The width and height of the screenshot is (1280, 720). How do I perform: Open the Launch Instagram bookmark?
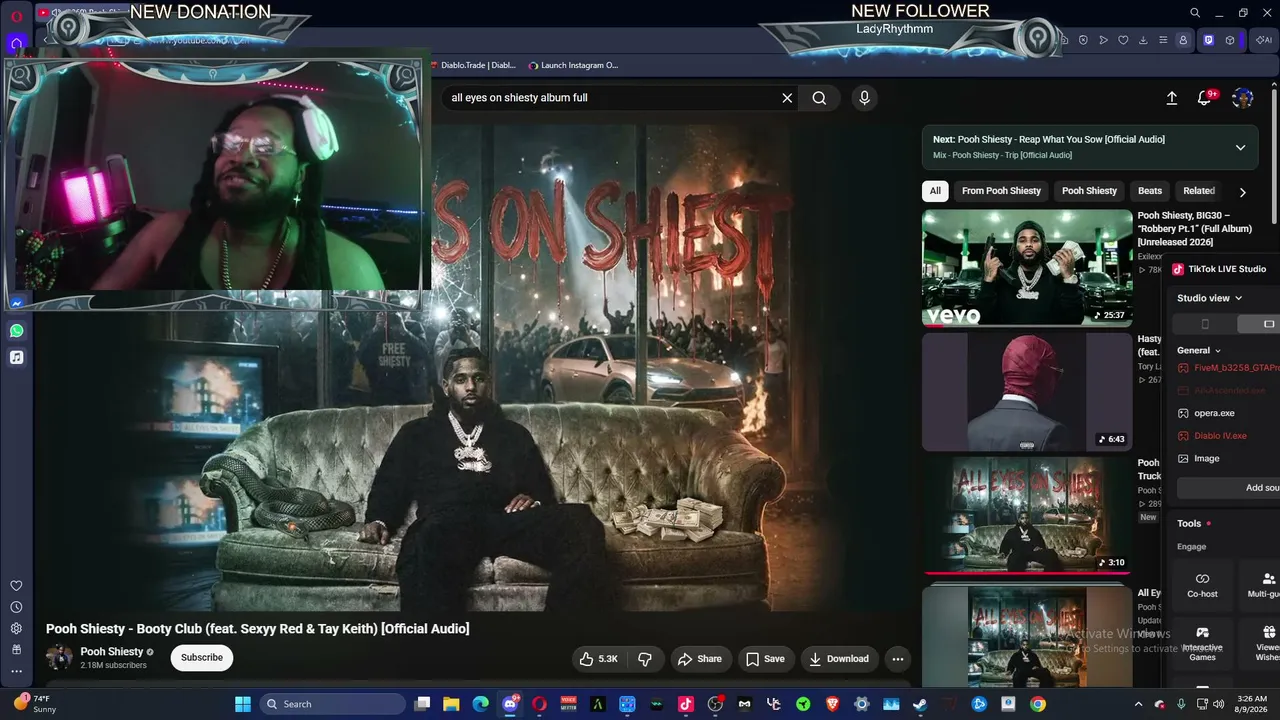573,65
